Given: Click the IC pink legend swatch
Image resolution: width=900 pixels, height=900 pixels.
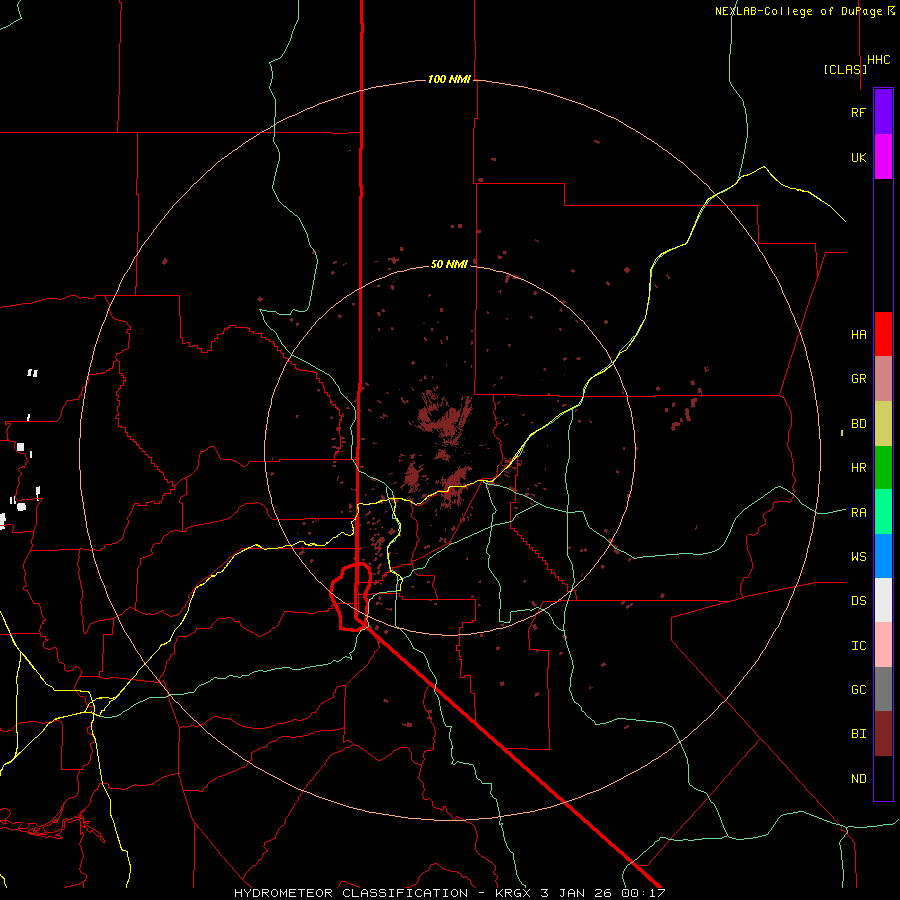Looking at the screenshot, I should coord(883,645).
